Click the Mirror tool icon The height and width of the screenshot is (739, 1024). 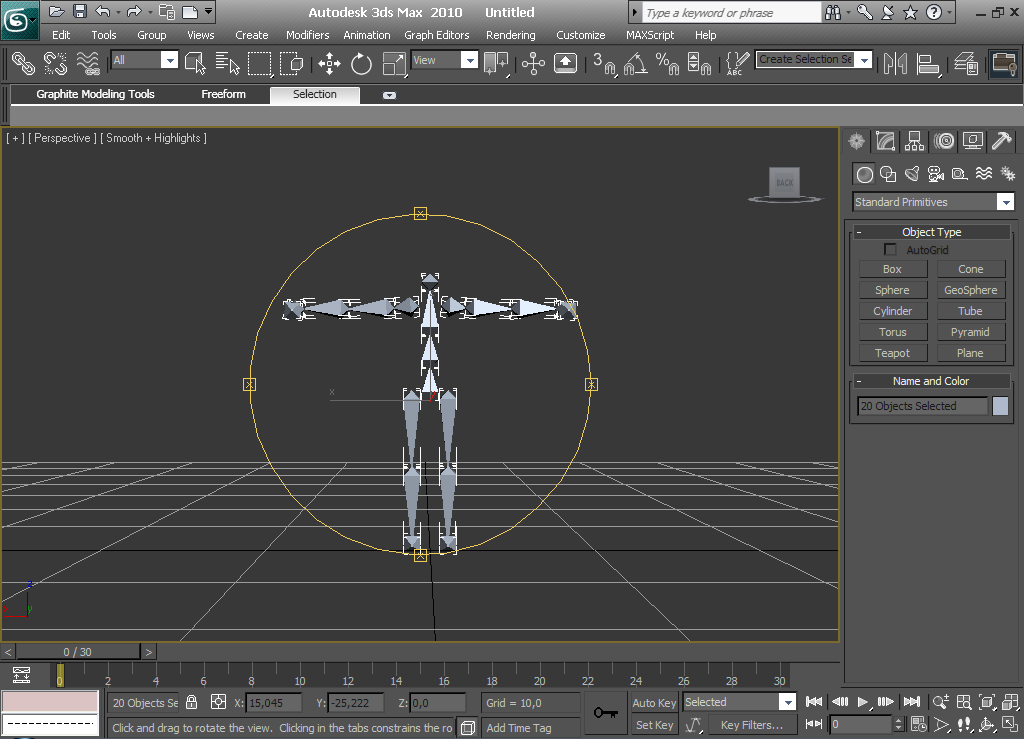[x=895, y=64]
